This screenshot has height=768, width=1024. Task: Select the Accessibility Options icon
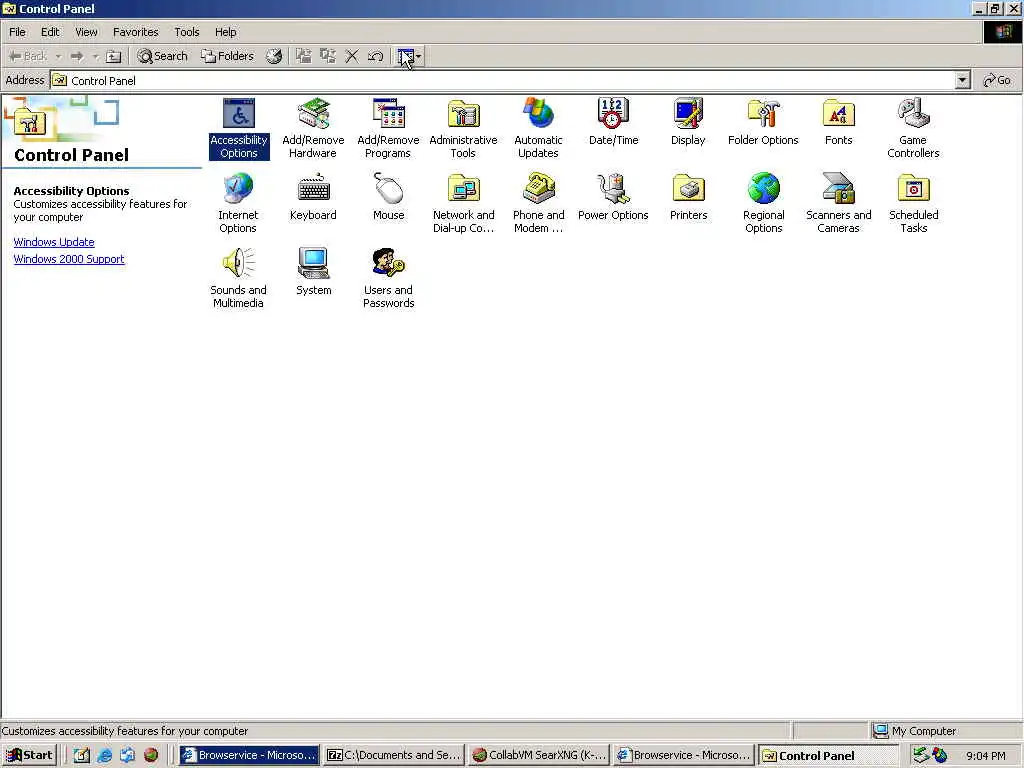[238, 129]
